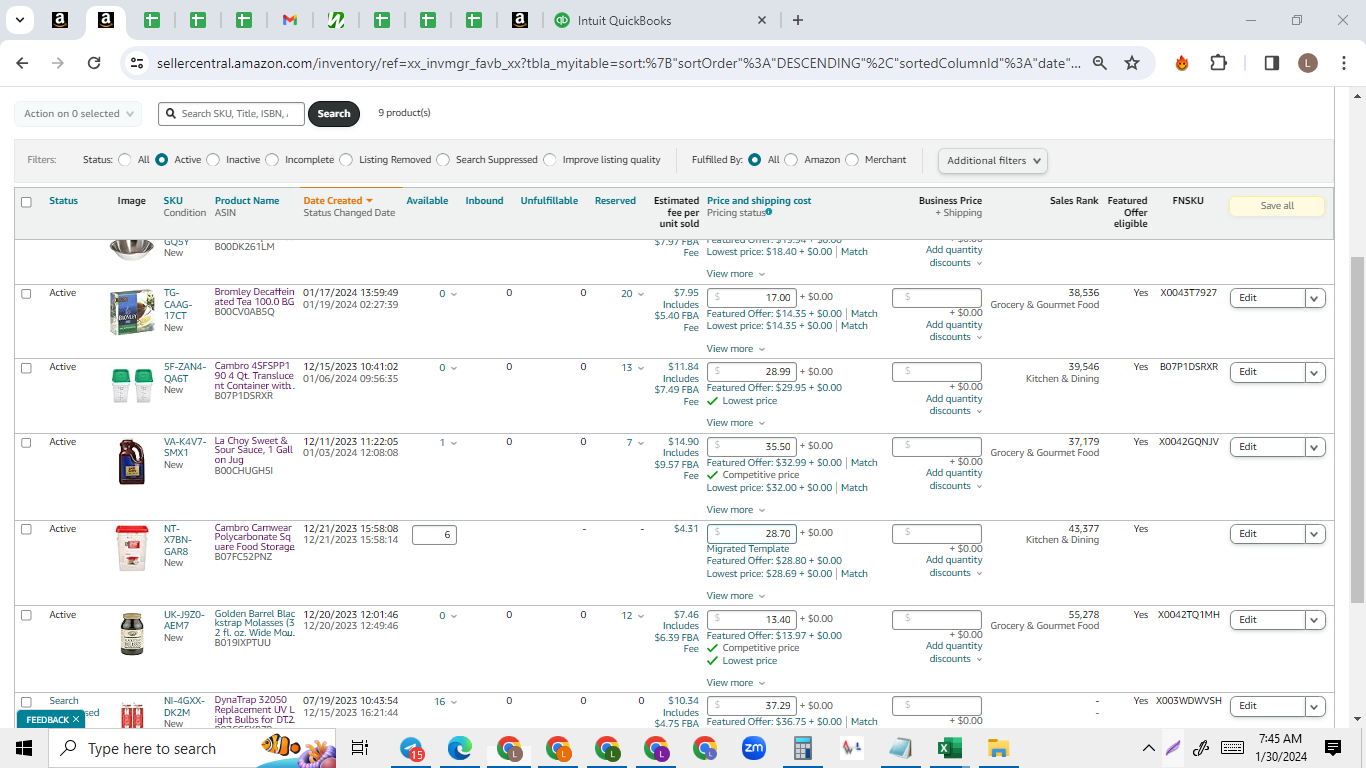This screenshot has height=768, width=1366.
Task: Check the La Choy Sweet & Sour Sauce row
Action: tap(27, 442)
